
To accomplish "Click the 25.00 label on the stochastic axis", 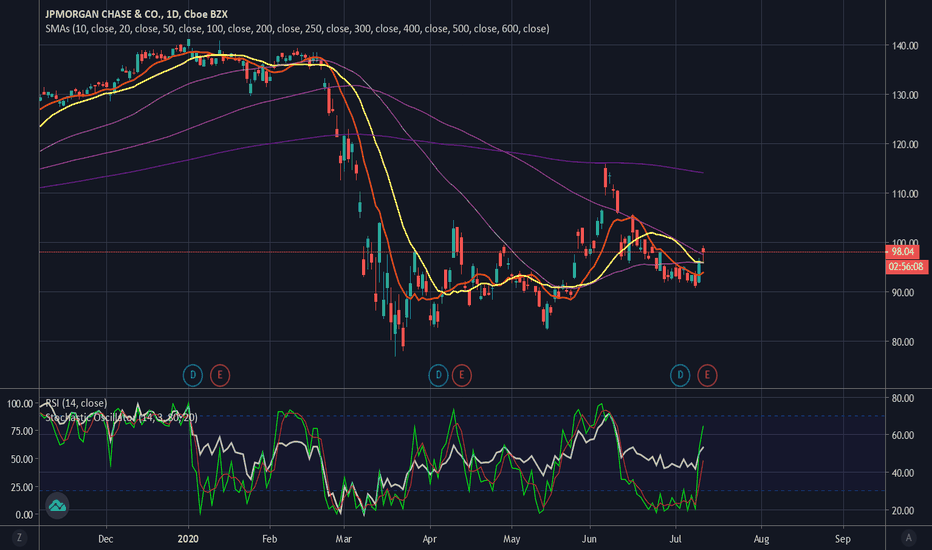I will (x=22, y=487).
